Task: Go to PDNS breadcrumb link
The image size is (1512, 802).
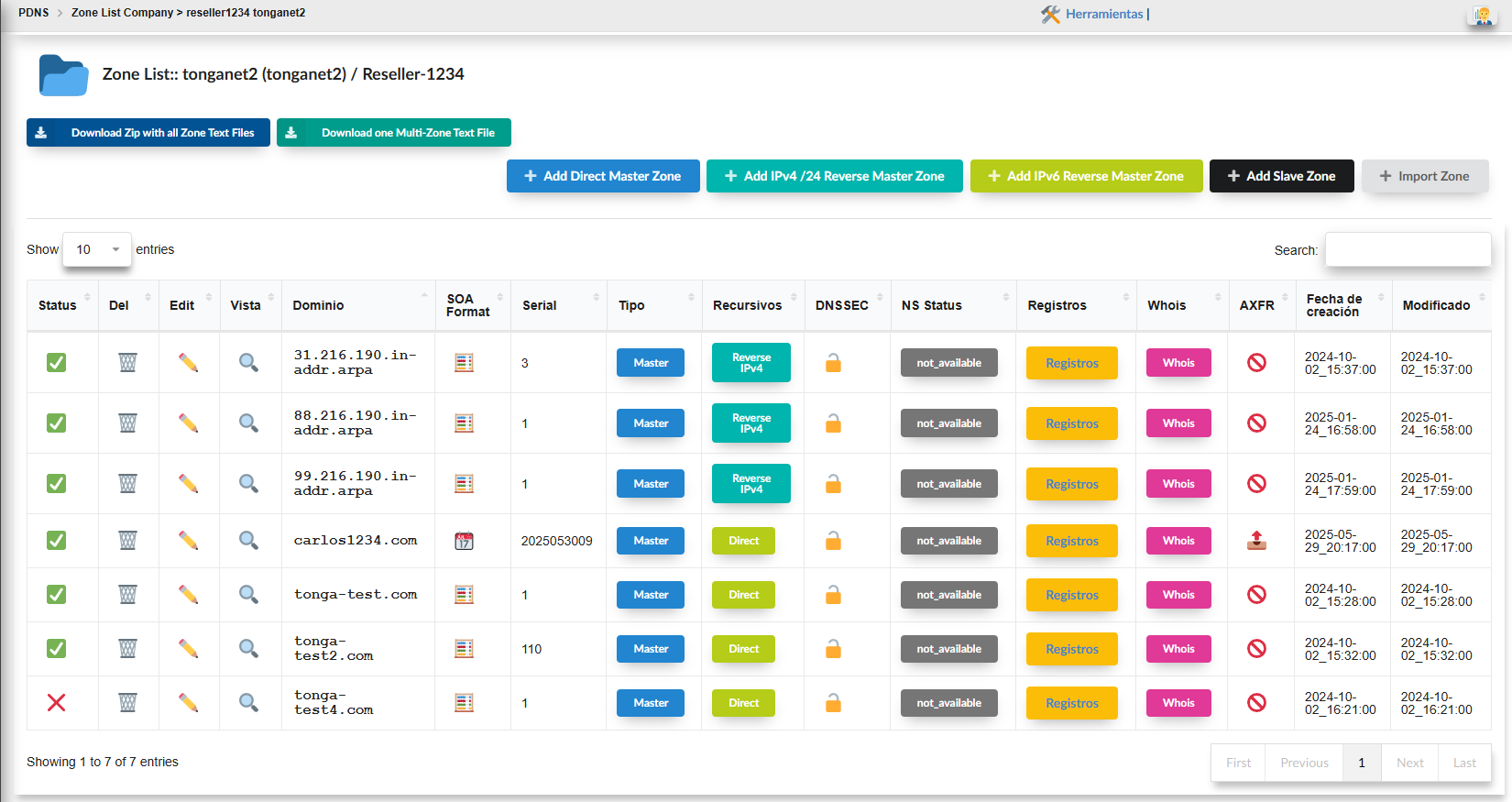Action: (34, 13)
